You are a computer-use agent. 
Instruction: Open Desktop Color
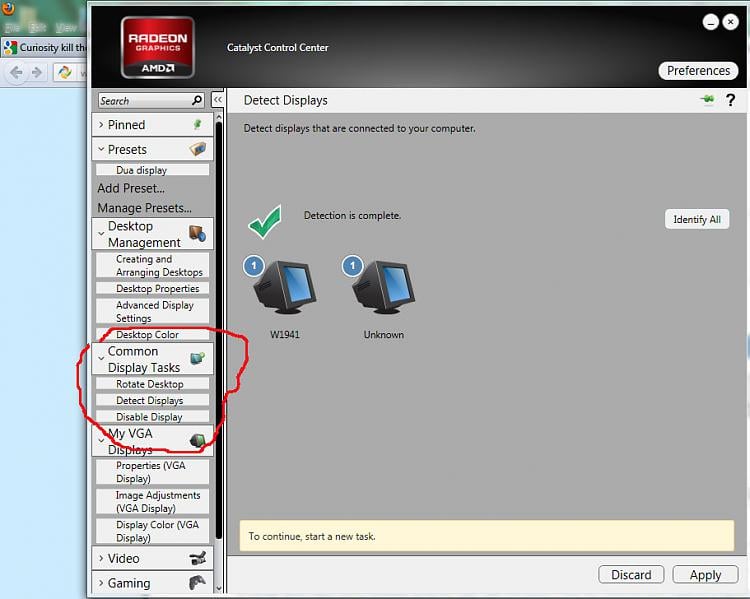coord(153,334)
